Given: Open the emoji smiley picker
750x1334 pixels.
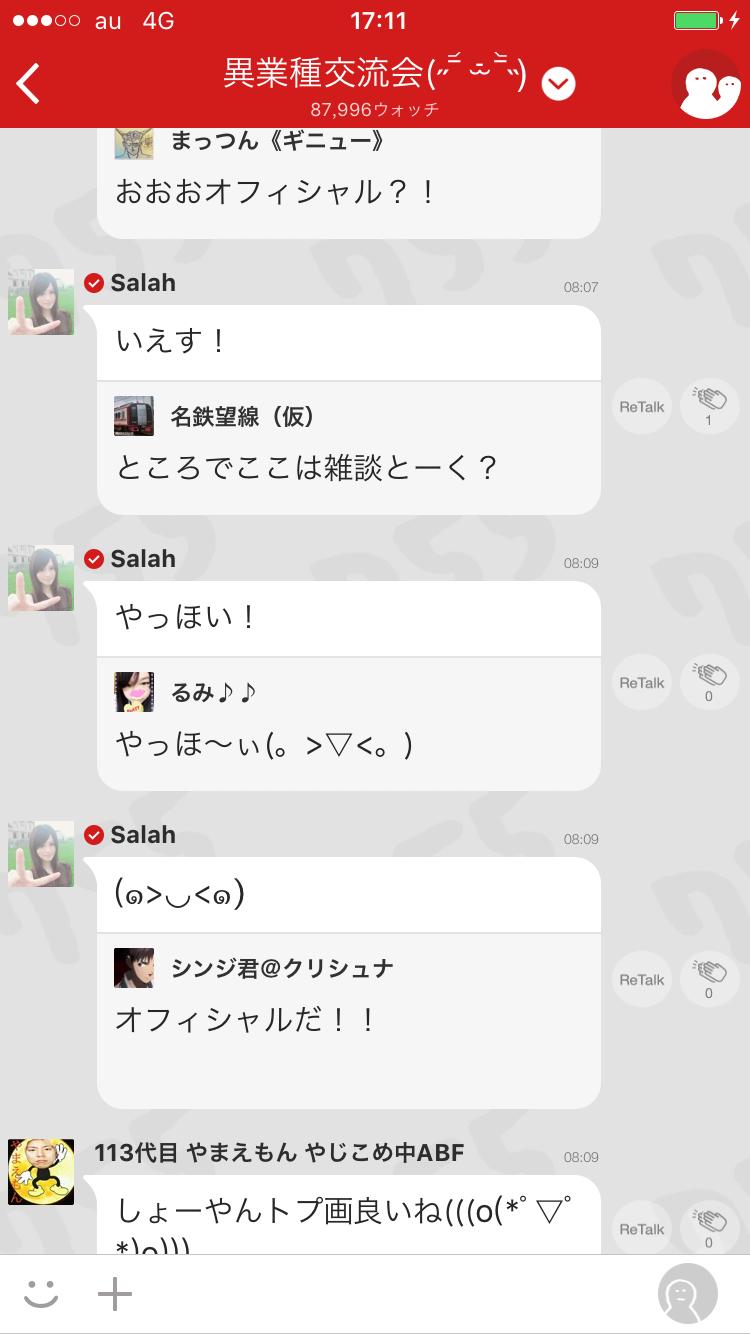Looking at the screenshot, I should click(41, 1294).
